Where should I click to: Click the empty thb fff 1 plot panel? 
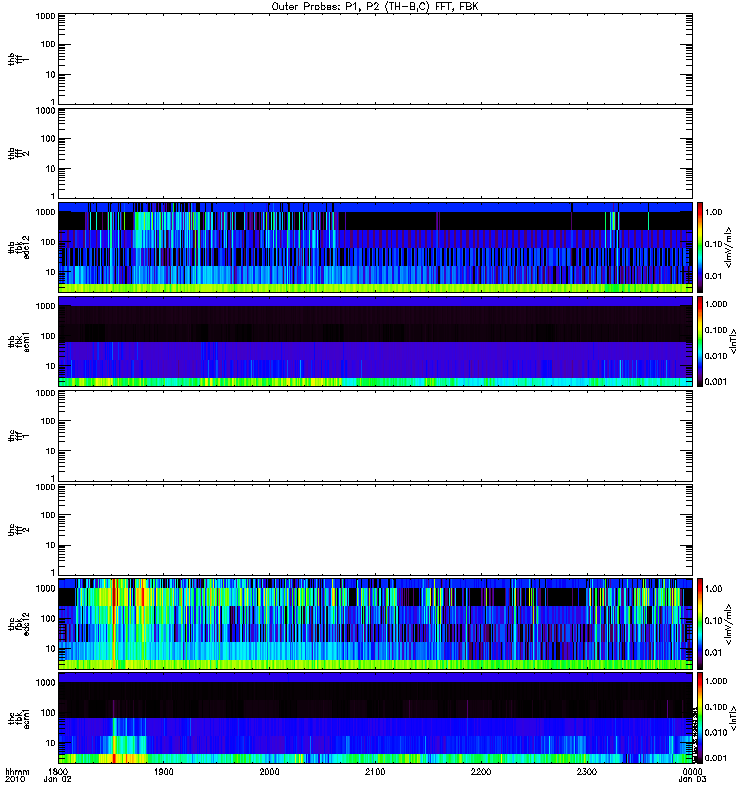coord(375,59)
